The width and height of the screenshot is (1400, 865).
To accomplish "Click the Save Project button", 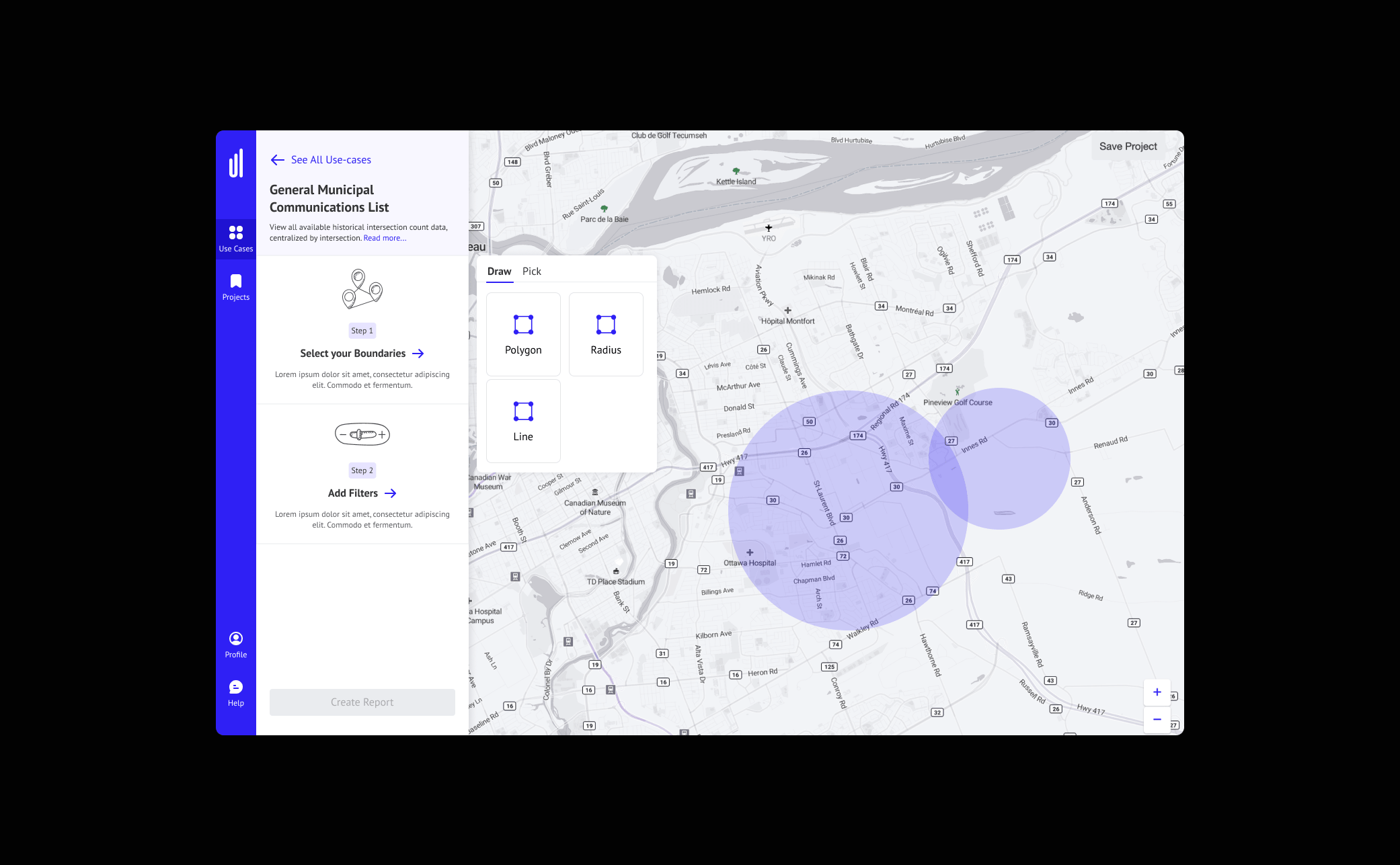I will tap(1128, 147).
